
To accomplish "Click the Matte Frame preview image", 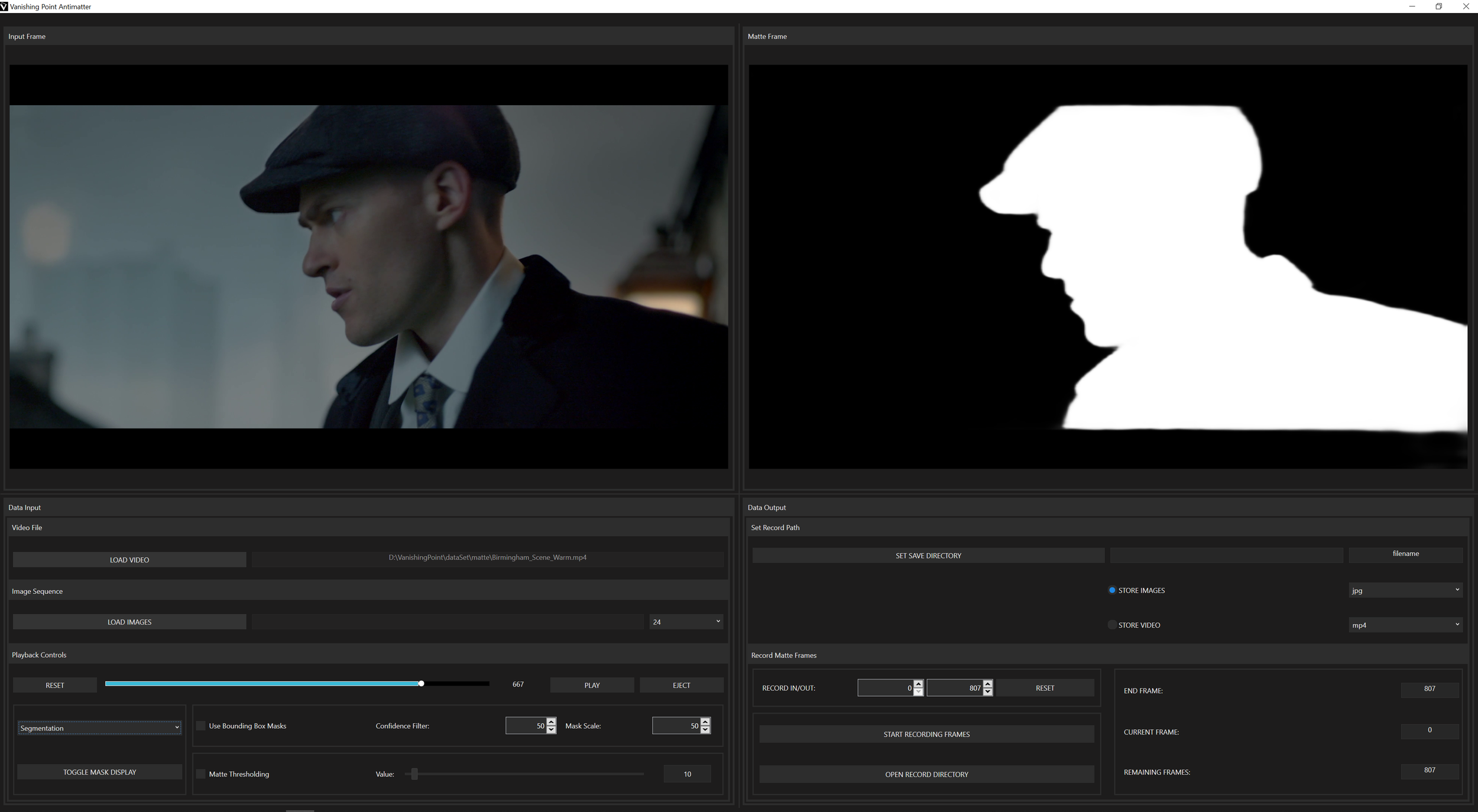I will coord(1108,267).
